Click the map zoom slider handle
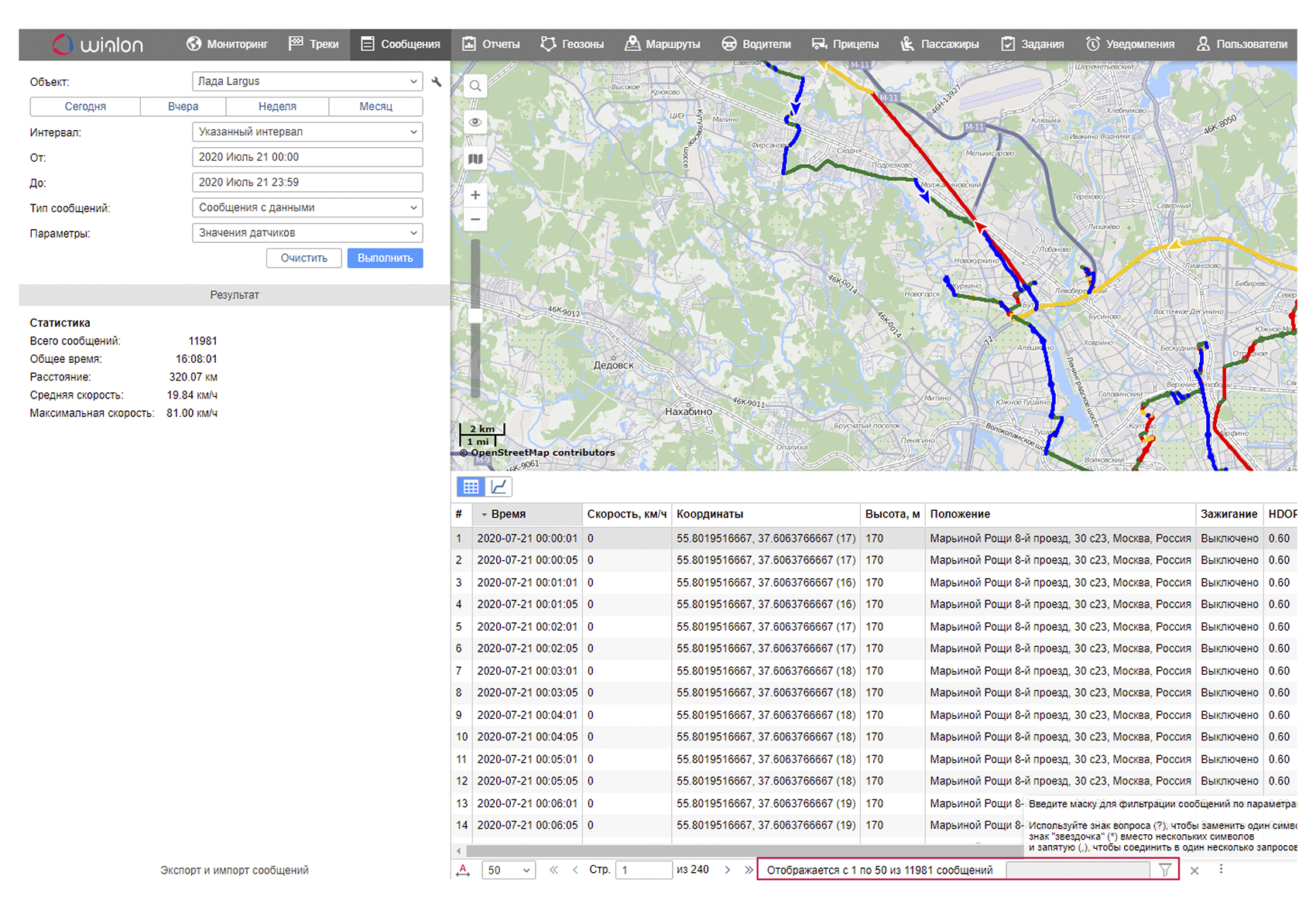The image size is (1316, 910). (x=475, y=316)
